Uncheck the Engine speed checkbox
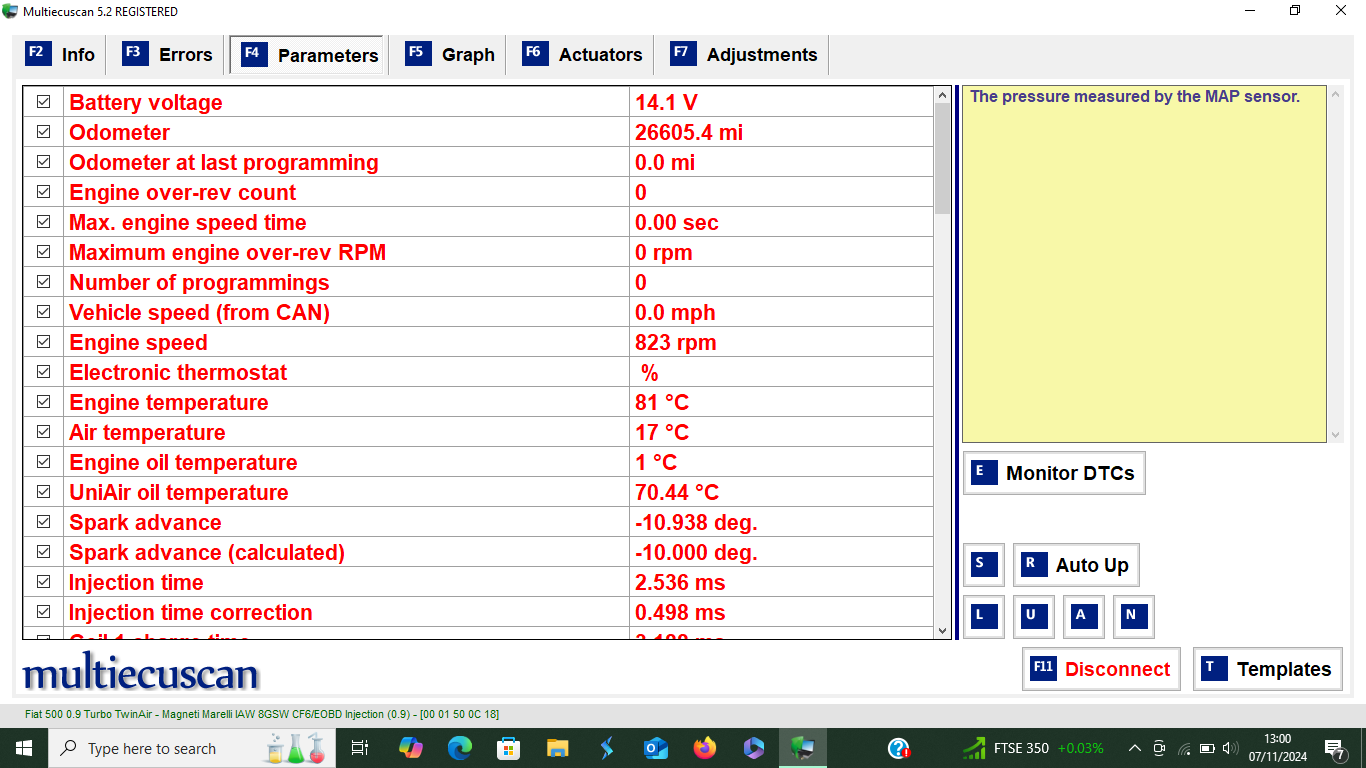The image size is (1366, 768). click(43, 342)
